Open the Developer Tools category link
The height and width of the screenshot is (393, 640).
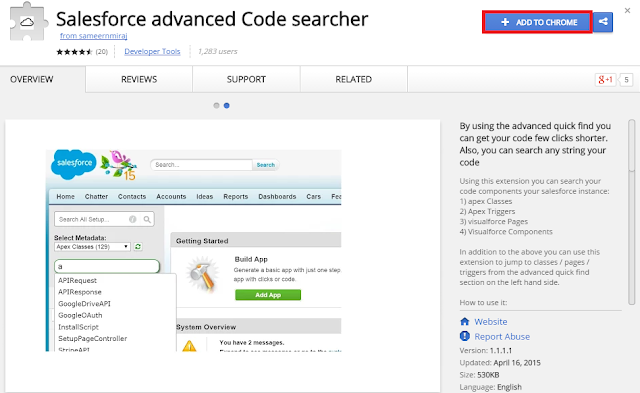[x=152, y=51]
